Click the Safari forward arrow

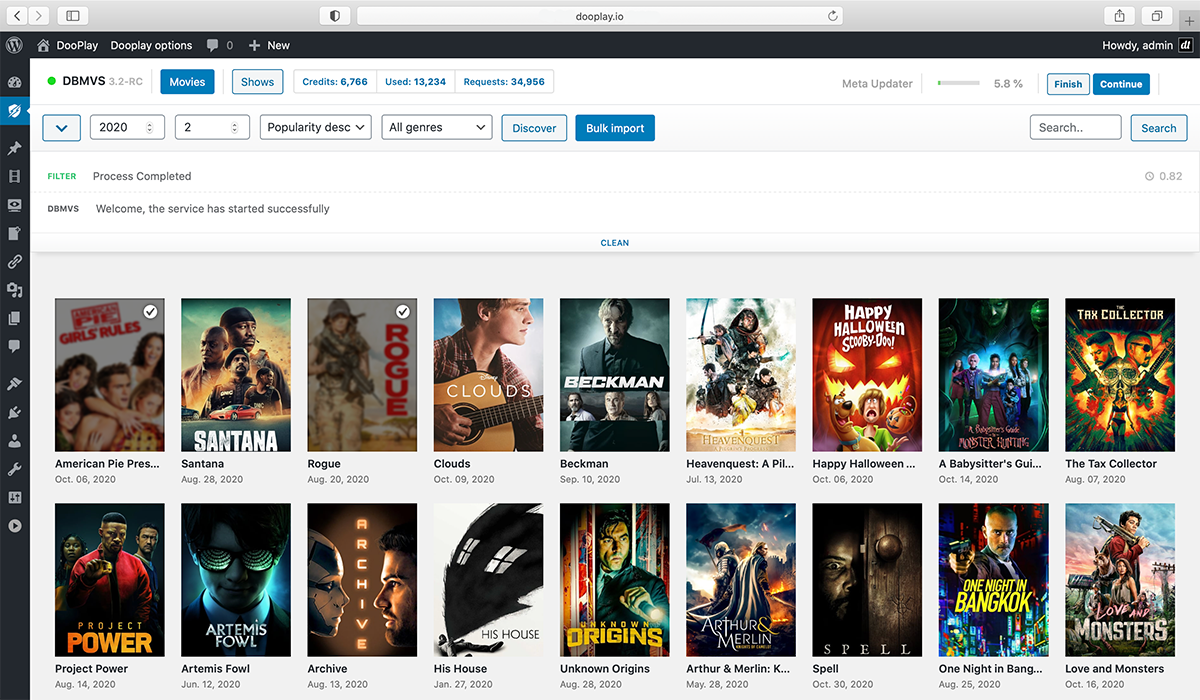tap(39, 16)
